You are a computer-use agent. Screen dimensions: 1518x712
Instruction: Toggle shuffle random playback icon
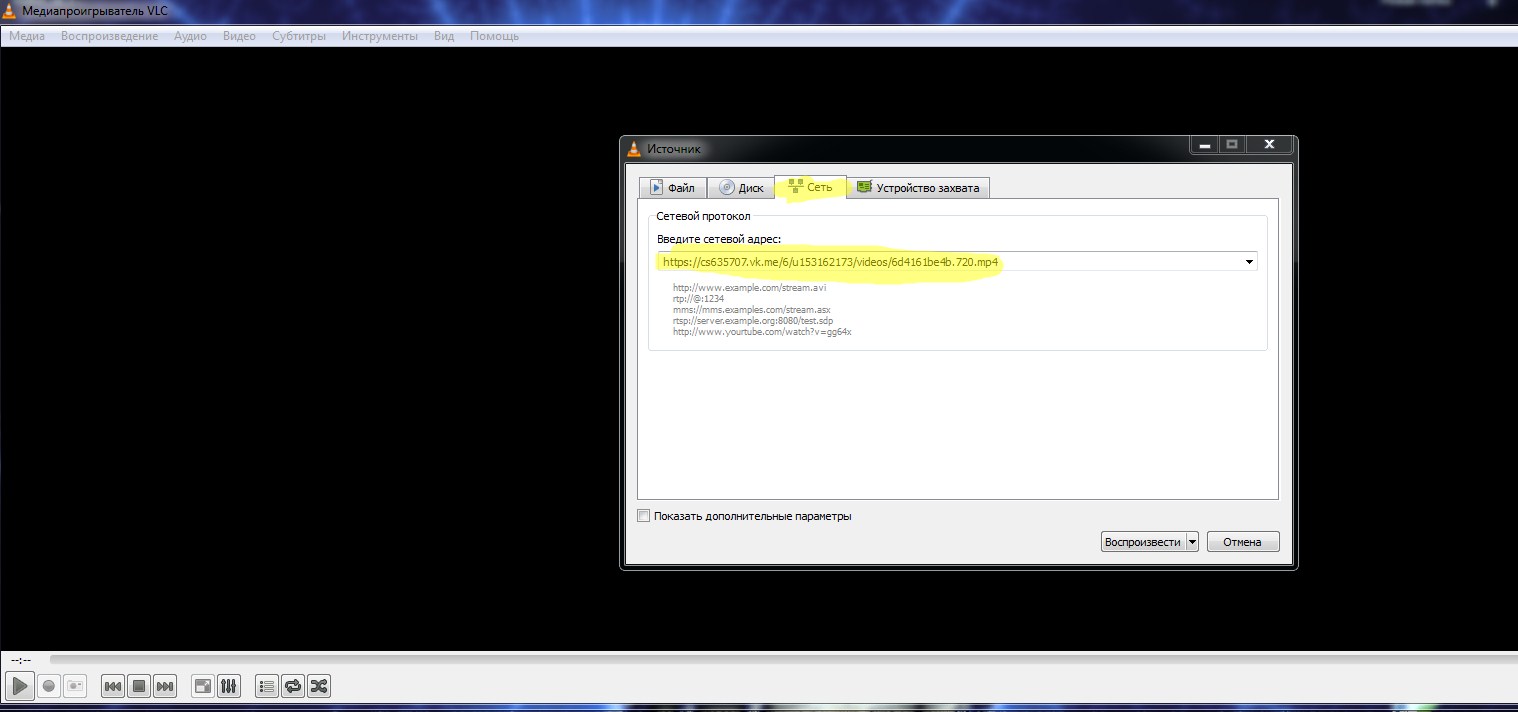click(x=319, y=686)
